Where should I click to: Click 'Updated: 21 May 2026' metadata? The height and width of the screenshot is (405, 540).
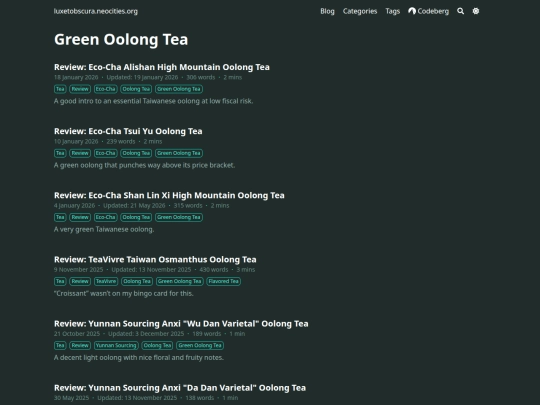click(134, 205)
